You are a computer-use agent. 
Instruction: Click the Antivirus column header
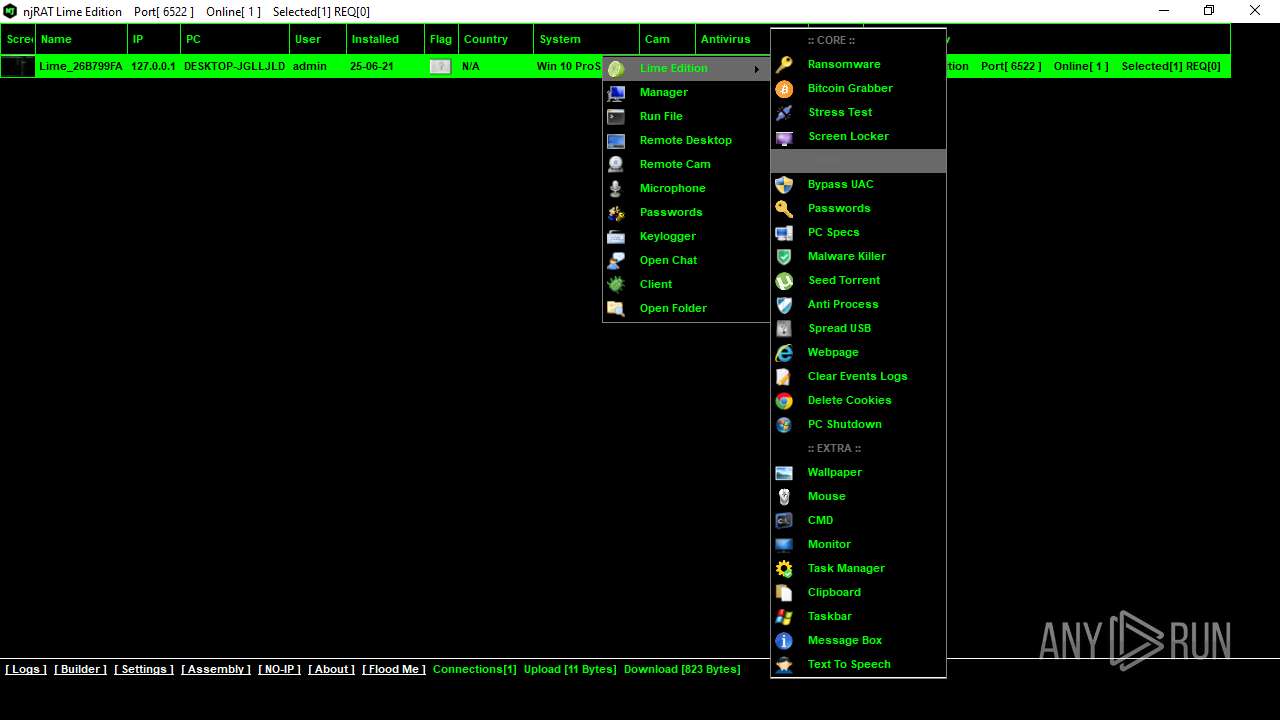(x=732, y=39)
